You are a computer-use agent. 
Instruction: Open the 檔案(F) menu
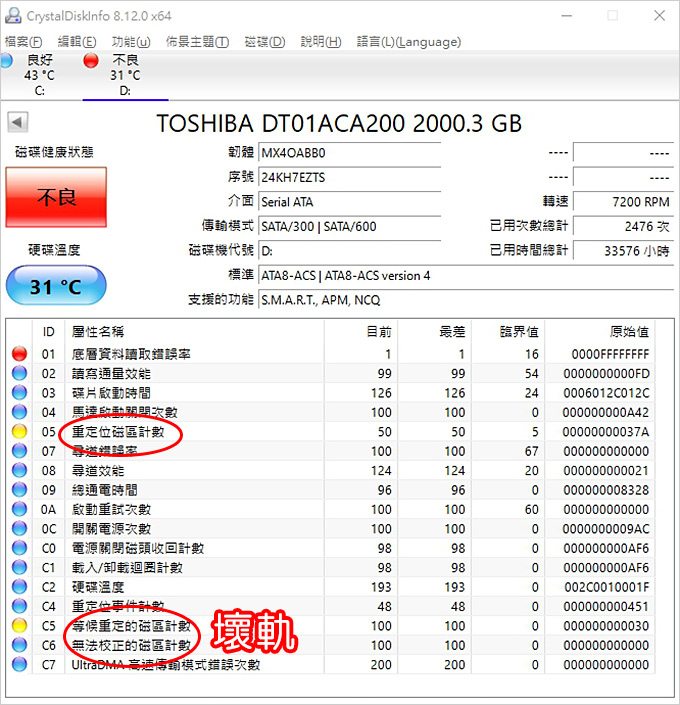tap(23, 42)
